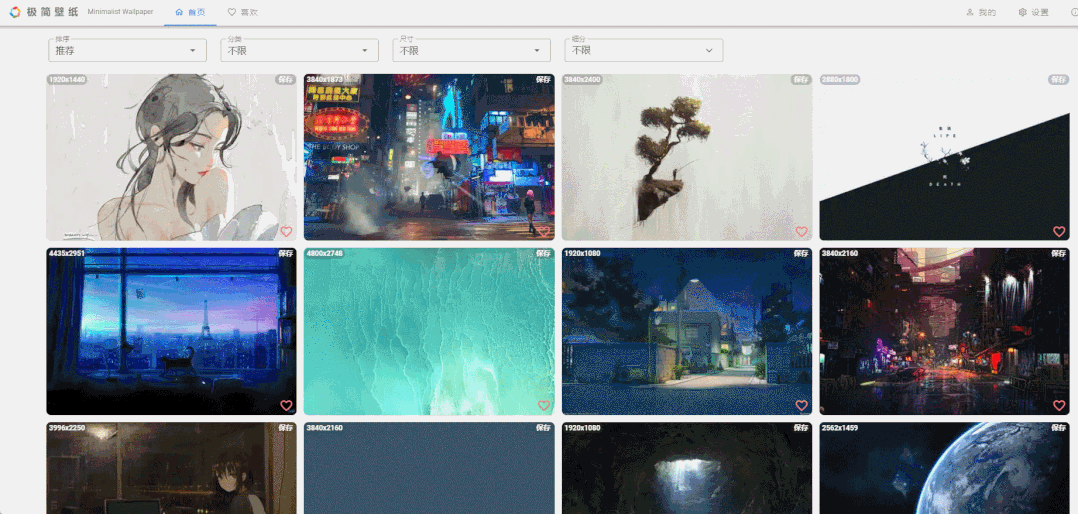
Task: Open 设置 settings
Action: tap(1033, 12)
